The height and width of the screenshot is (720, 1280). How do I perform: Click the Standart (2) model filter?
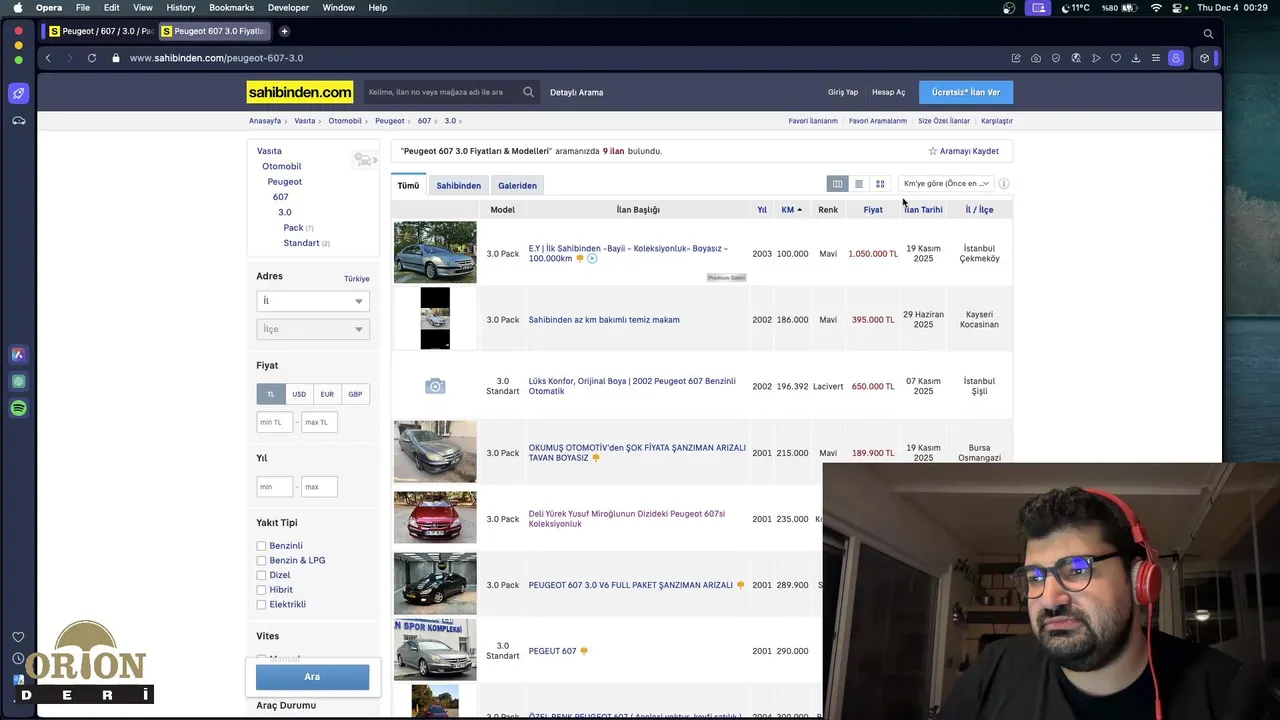click(x=306, y=243)
